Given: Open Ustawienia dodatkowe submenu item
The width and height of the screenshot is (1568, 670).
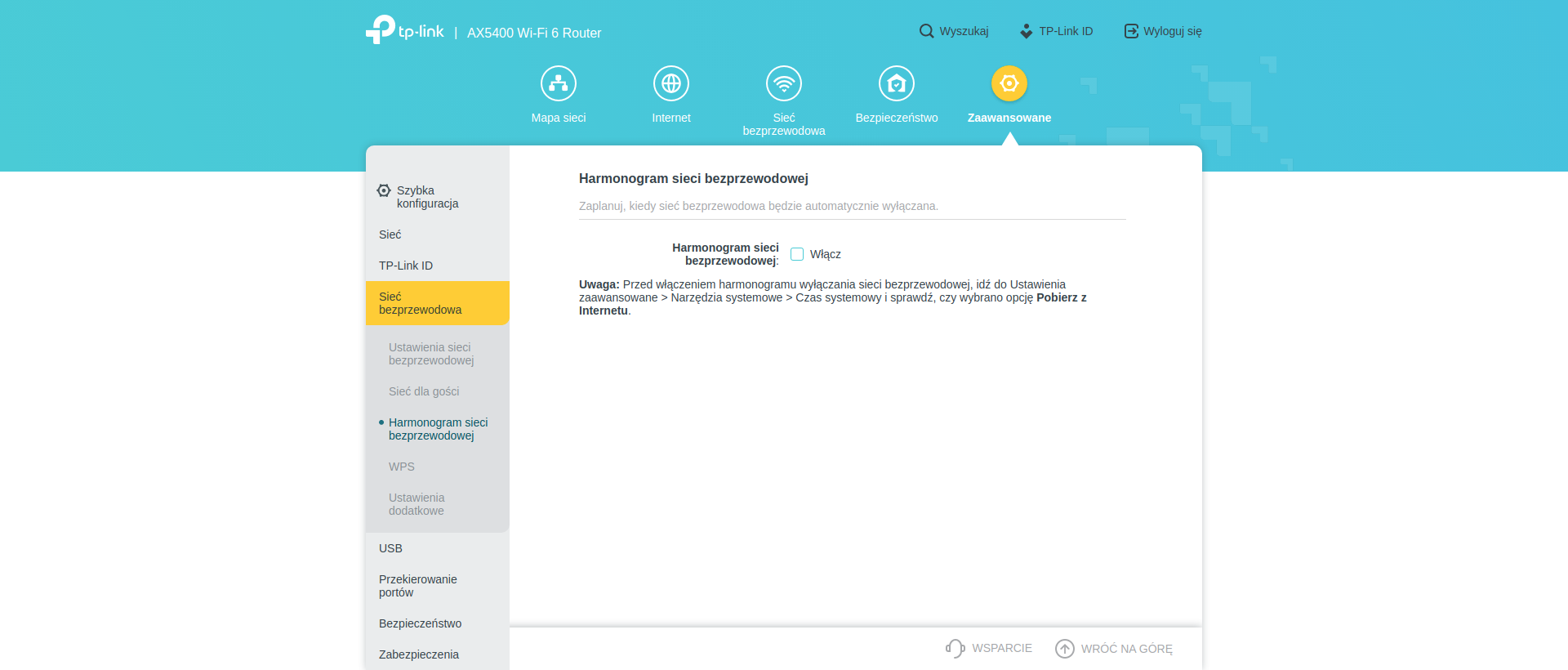Looking at the screenshot, I should click(x=416, y=504).
